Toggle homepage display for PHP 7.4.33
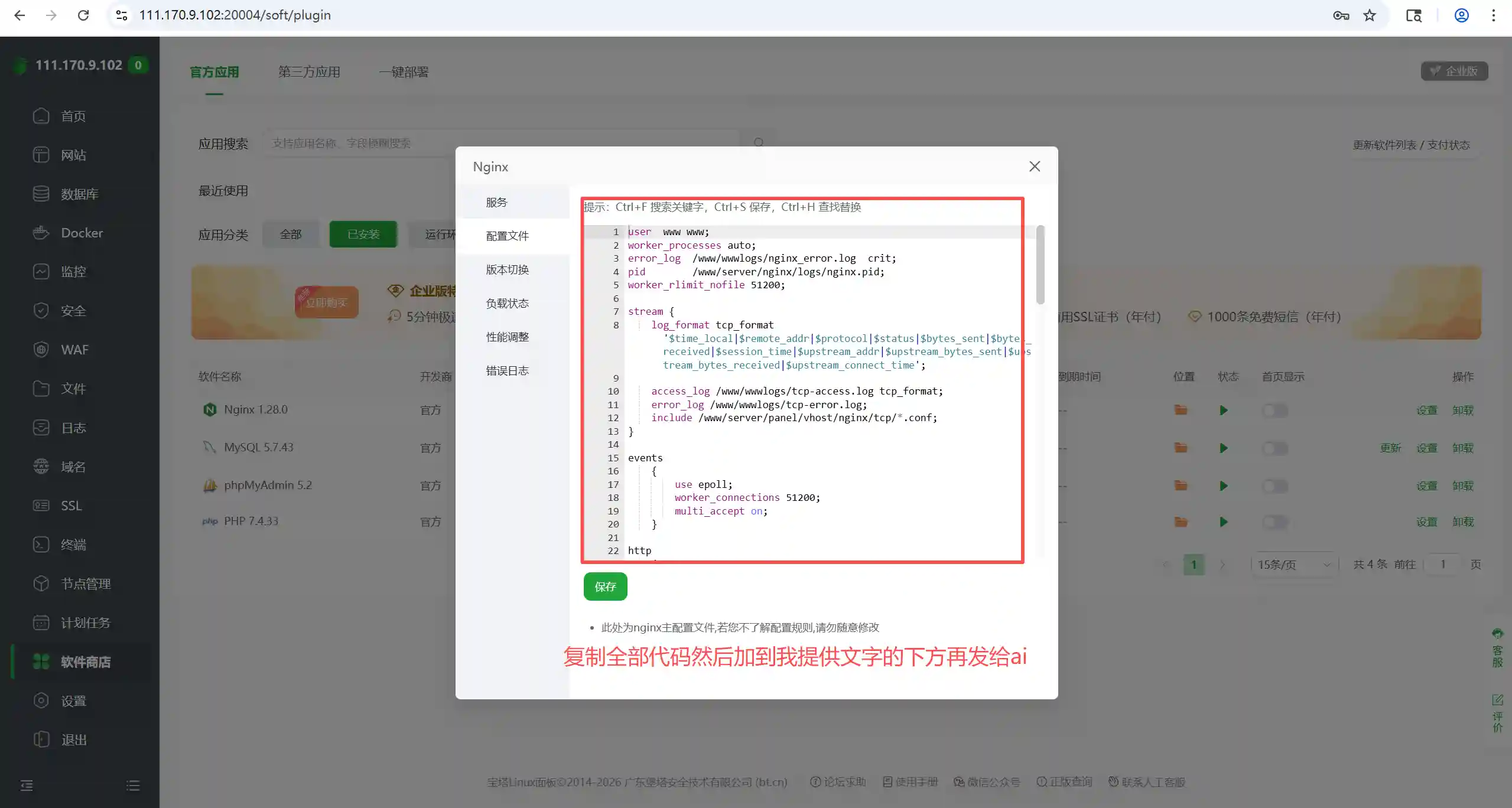Screen dimensions: 1512x808 coord(1274,522)
